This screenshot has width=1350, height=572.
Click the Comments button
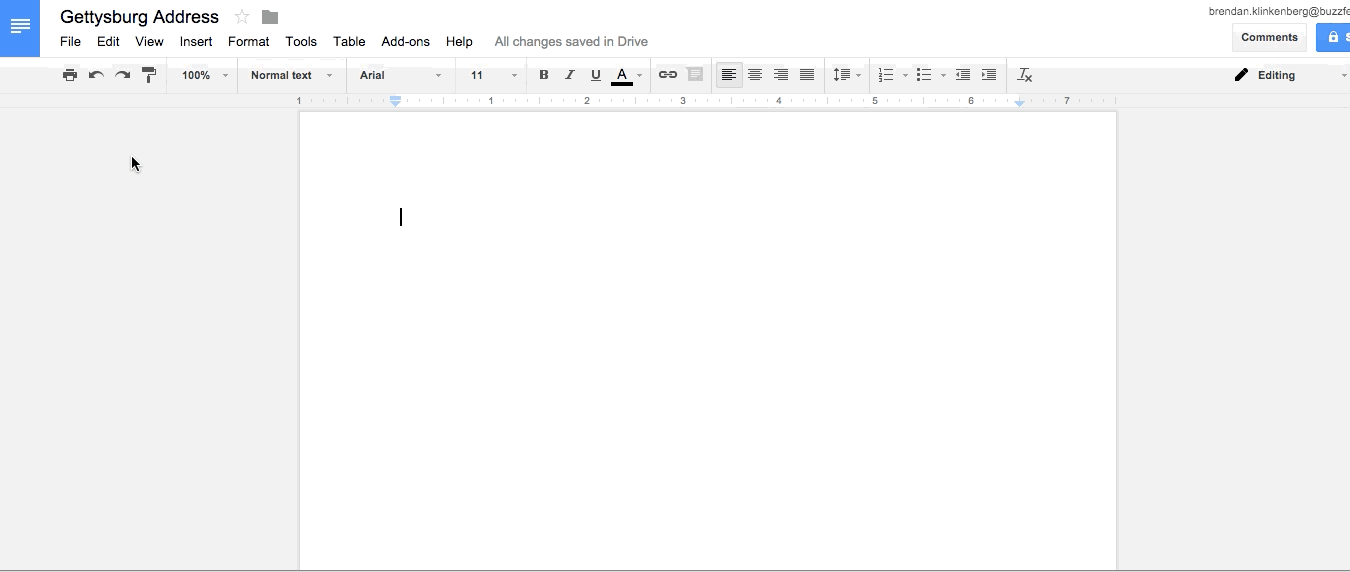click(1269, 38)
